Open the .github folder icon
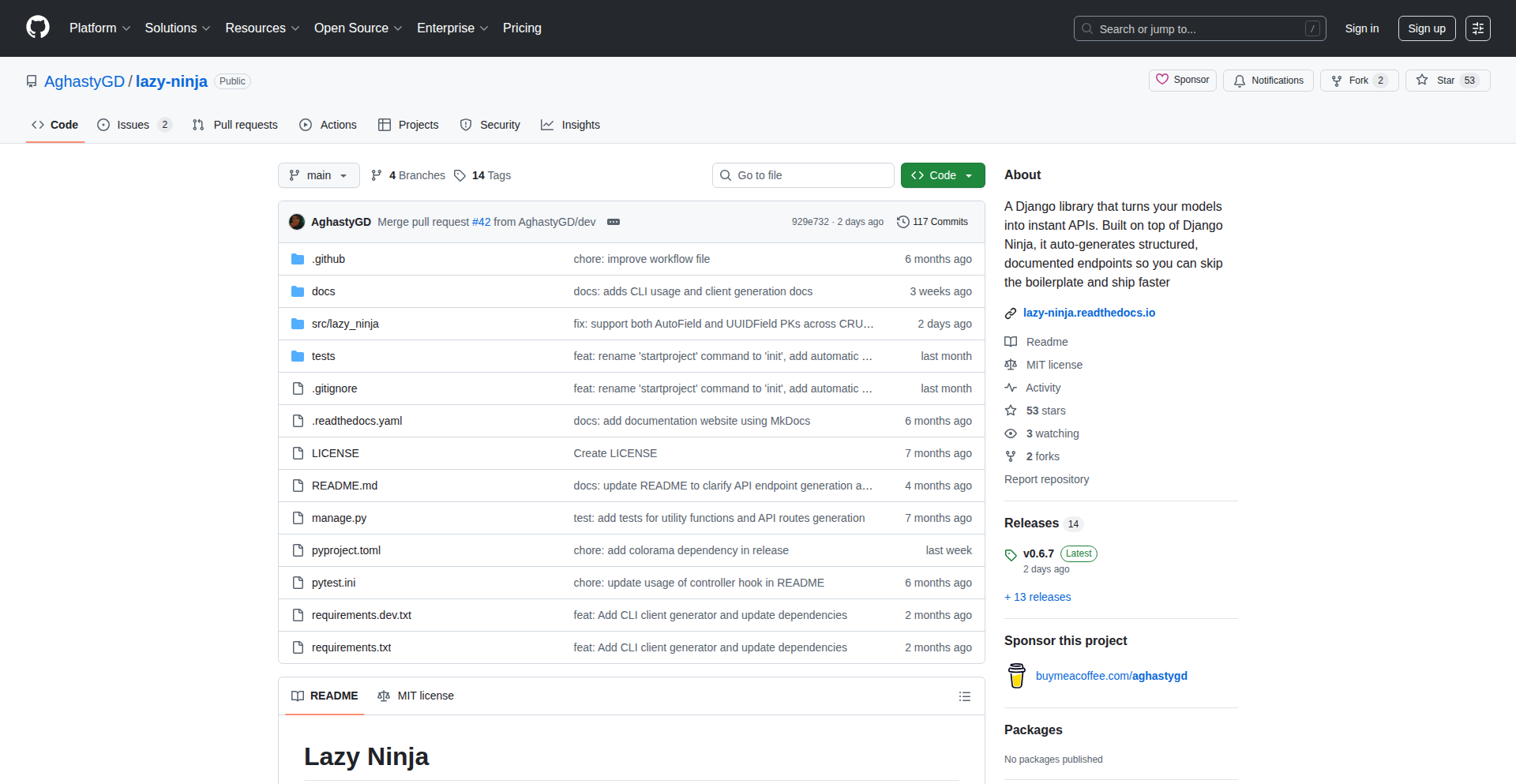Screen dimensions: 1516x784 298,259
